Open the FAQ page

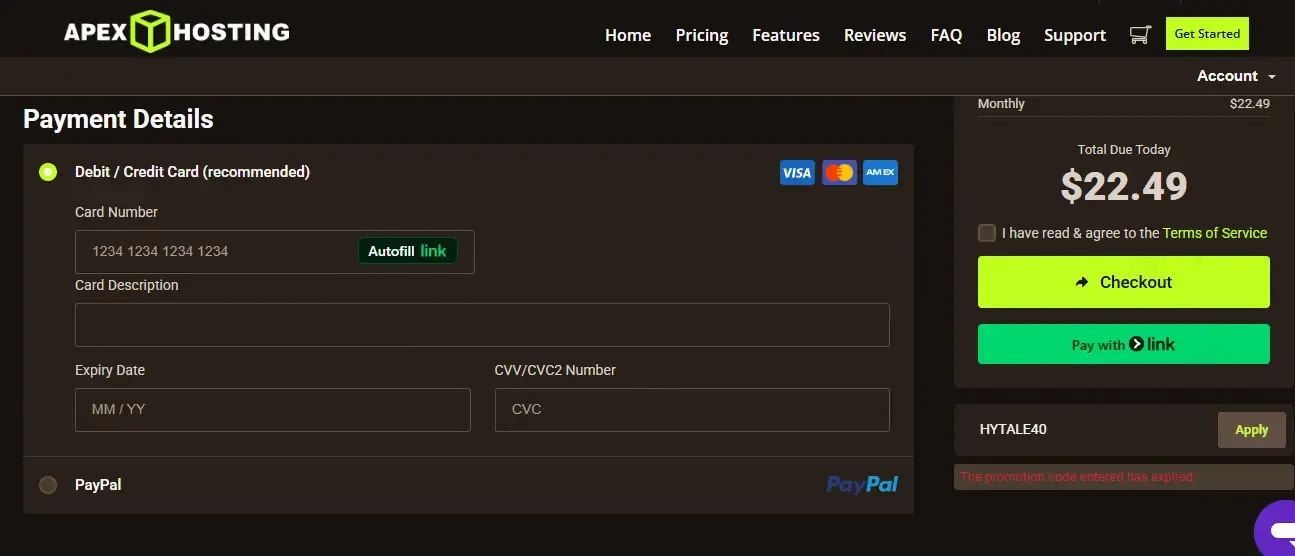click(946, 35)
